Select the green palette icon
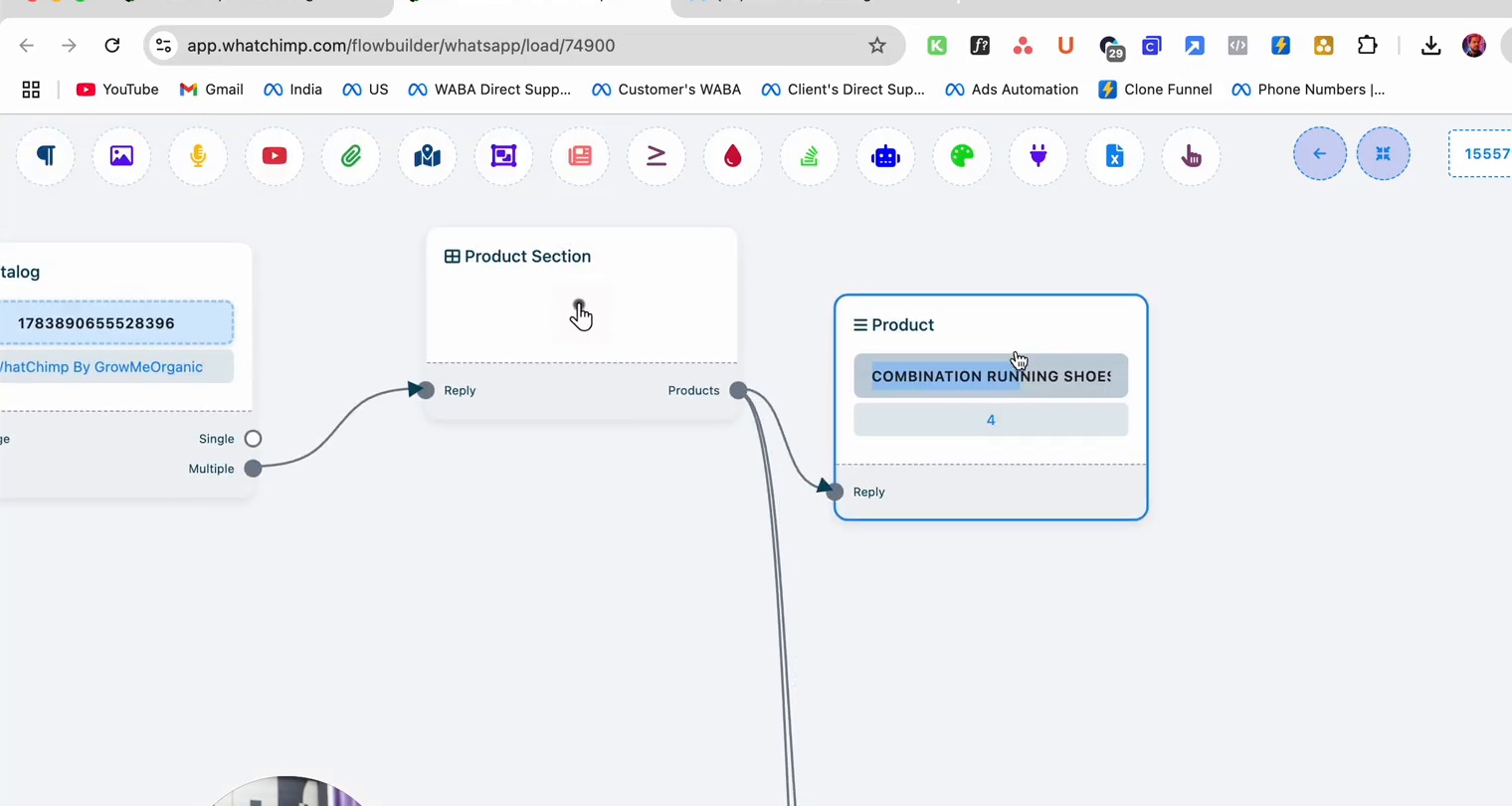 pyautogui.click(x=962, y=156)
